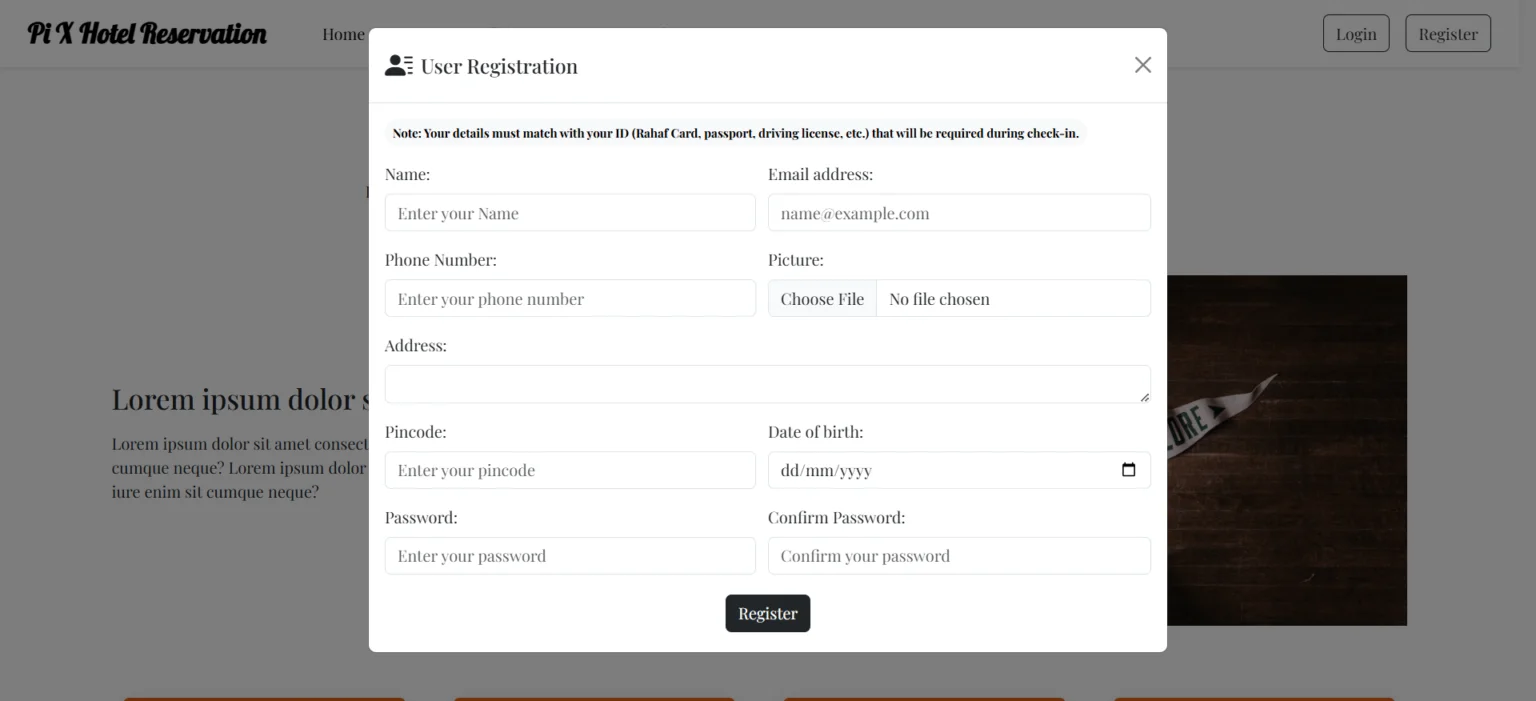Click the Name input field
Screen dimensions: 1536x701
[570, 213]
